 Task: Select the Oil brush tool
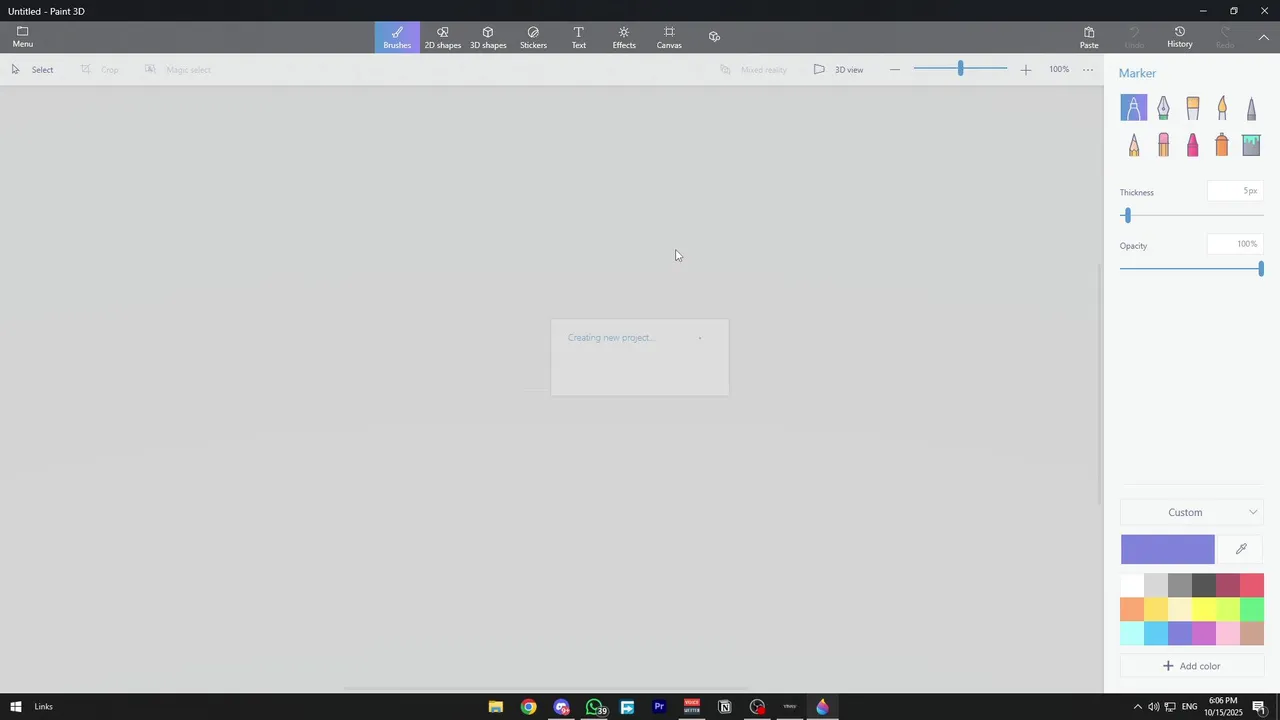[1192, 107]
